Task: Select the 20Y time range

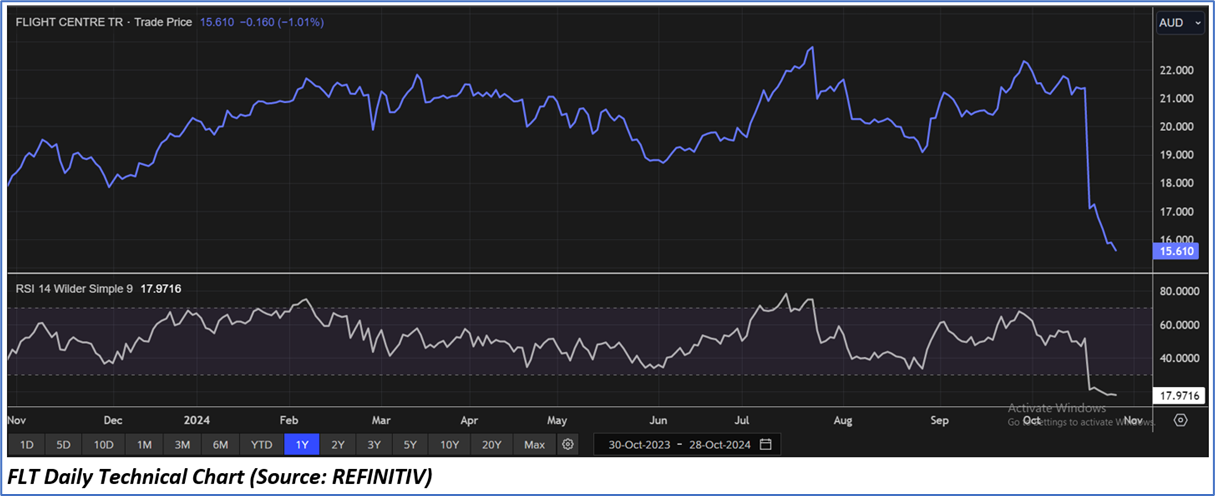Action: click(492, 444)
